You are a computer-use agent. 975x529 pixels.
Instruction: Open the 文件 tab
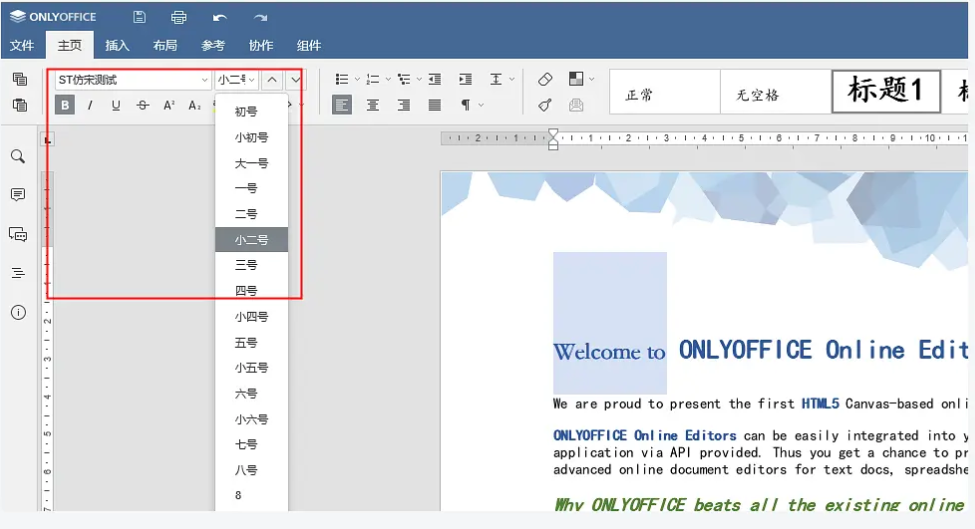pos(22,45)
